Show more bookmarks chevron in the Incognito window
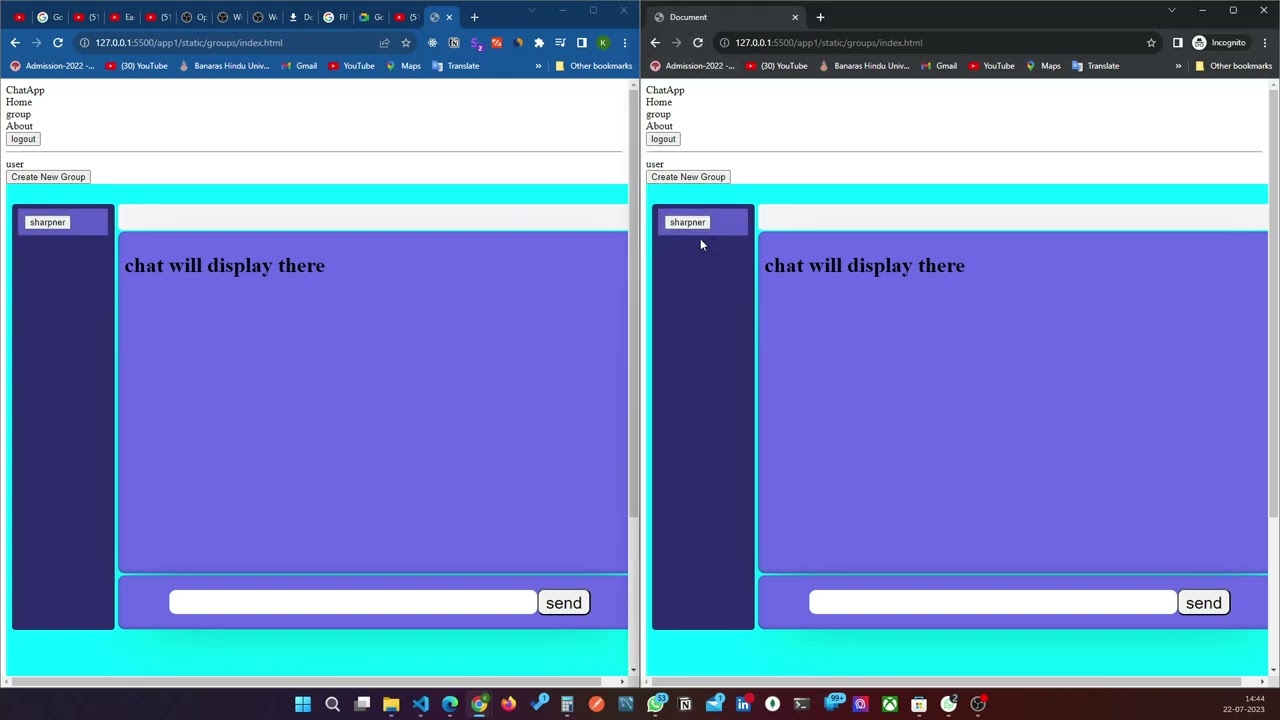 (x=1178, y=66)
